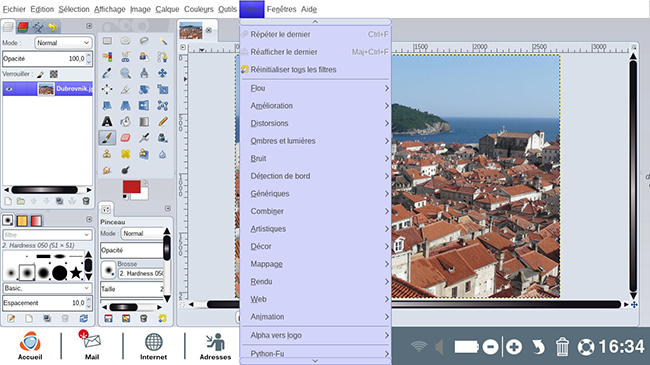Click the canvas vertical scrollbar
Screen dimensions: 650x365
tap(633, 176)
